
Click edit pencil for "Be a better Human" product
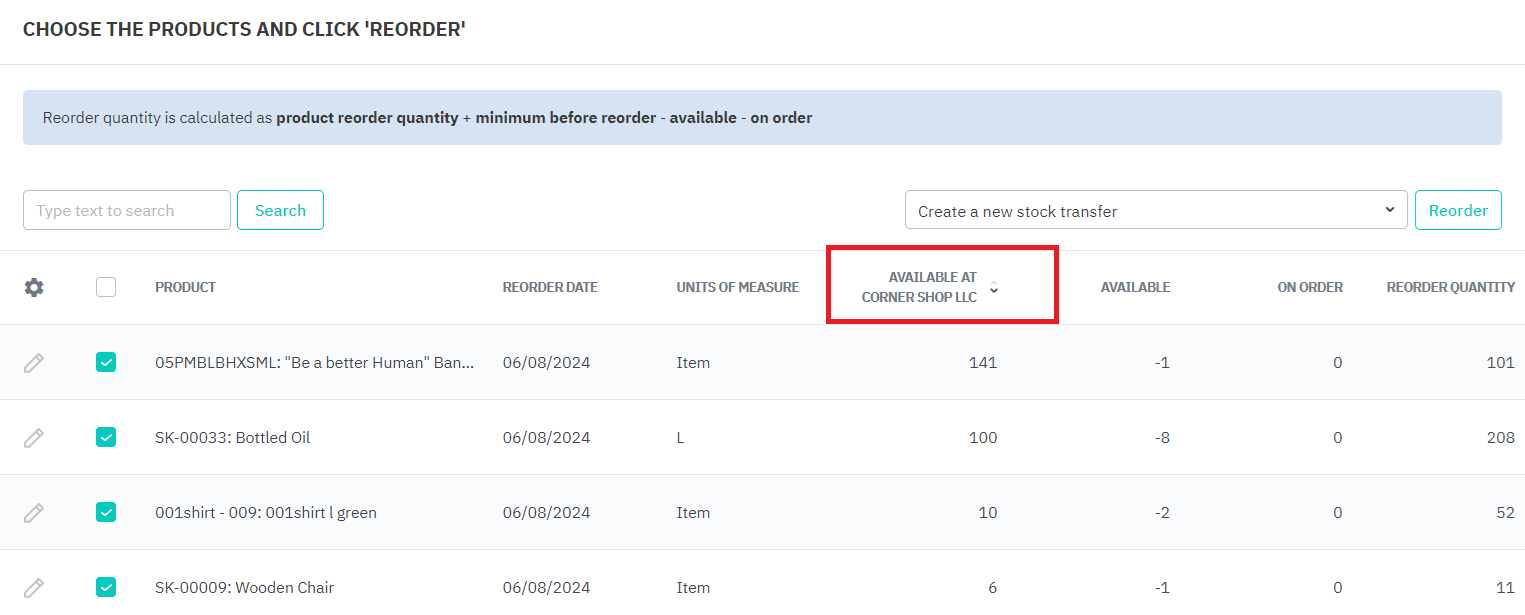pos(34,363)
